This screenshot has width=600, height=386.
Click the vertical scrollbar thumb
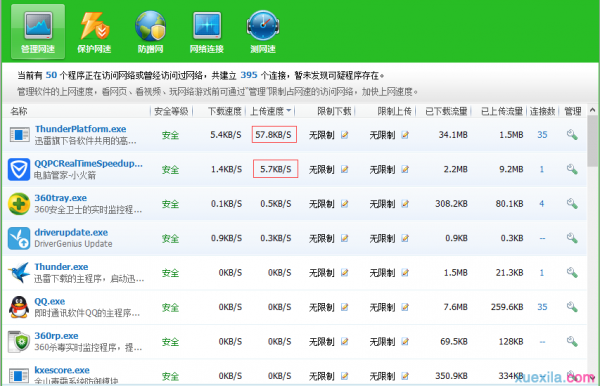[x=593, y=141]
